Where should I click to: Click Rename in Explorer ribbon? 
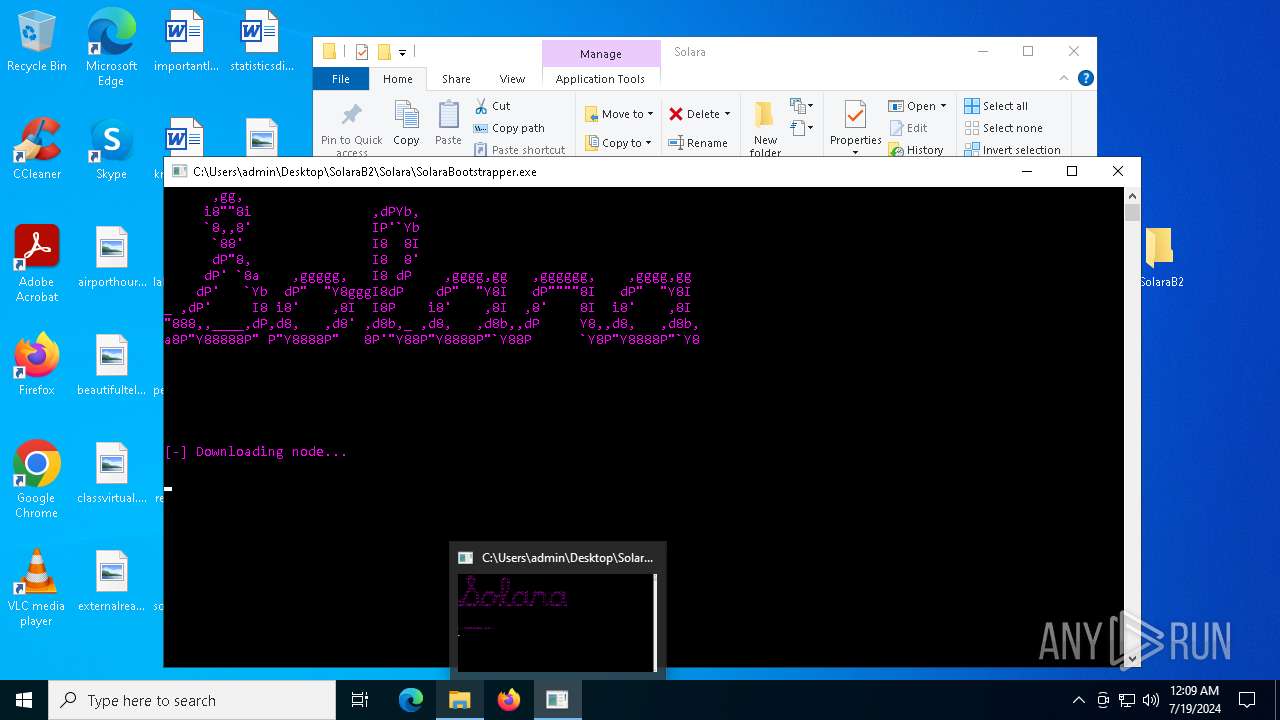[x=698, y=143]
